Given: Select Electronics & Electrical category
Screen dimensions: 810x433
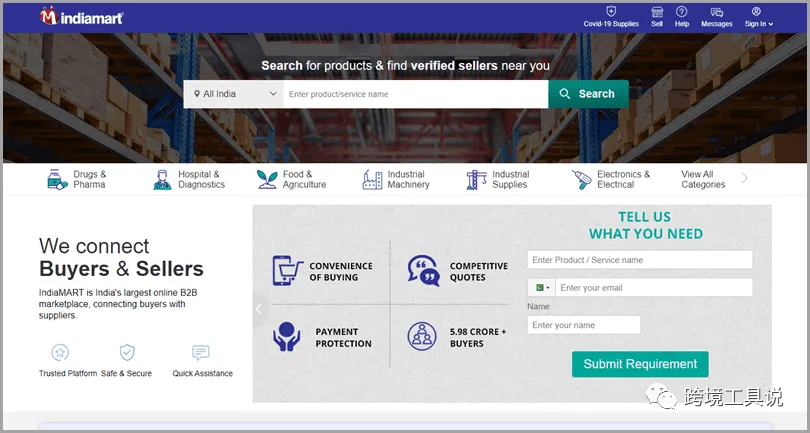Looking at the screenshot, I should point(611,179).
